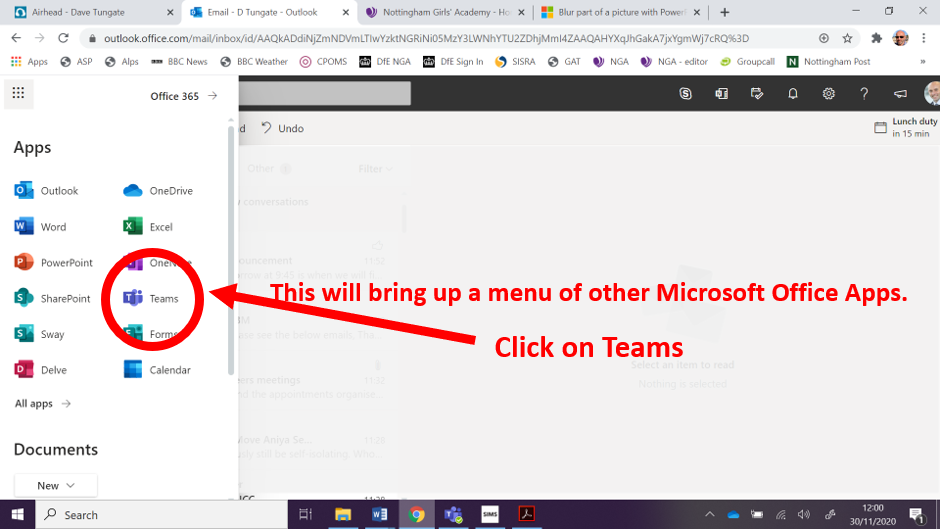
Task: Open notifications bell in Outlook header
Action: tap(793, 94)
